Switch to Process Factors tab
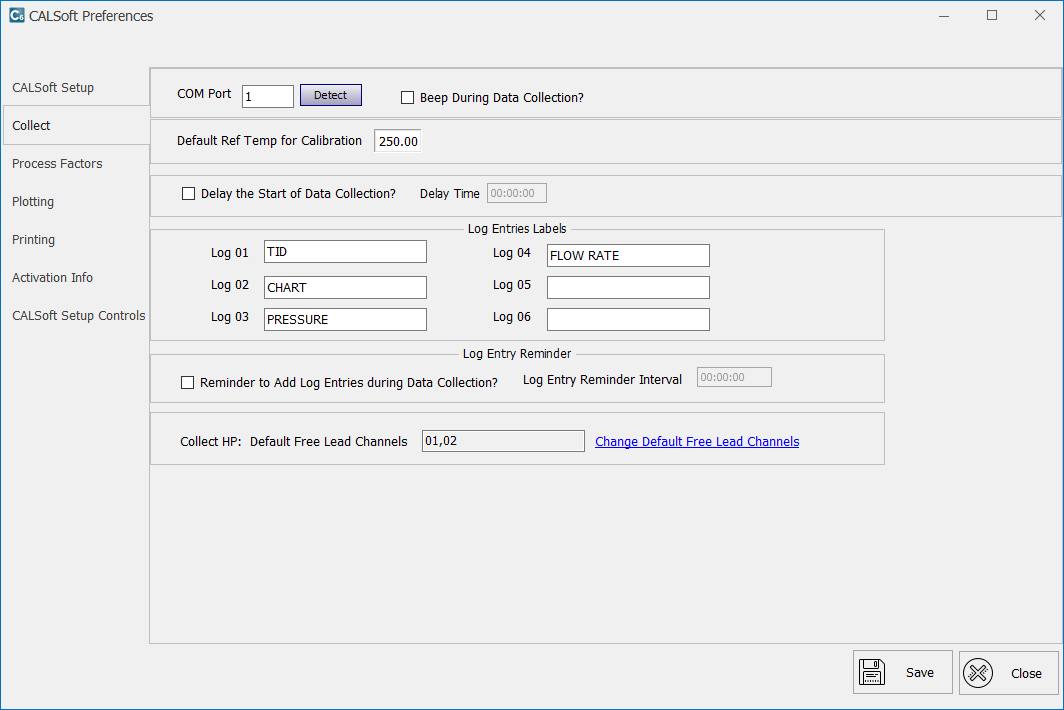This screenshot has height=710, width=1064. (x=57, y=164)
